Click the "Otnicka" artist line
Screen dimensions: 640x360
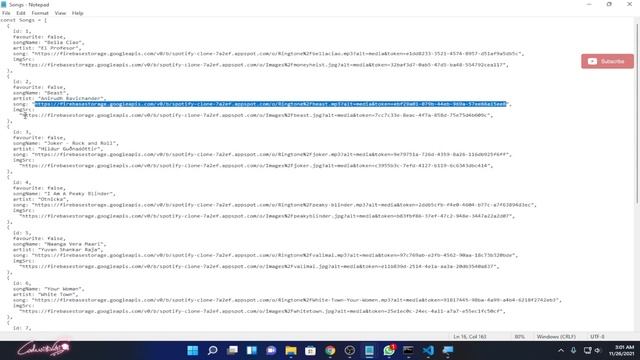(41, 199)
